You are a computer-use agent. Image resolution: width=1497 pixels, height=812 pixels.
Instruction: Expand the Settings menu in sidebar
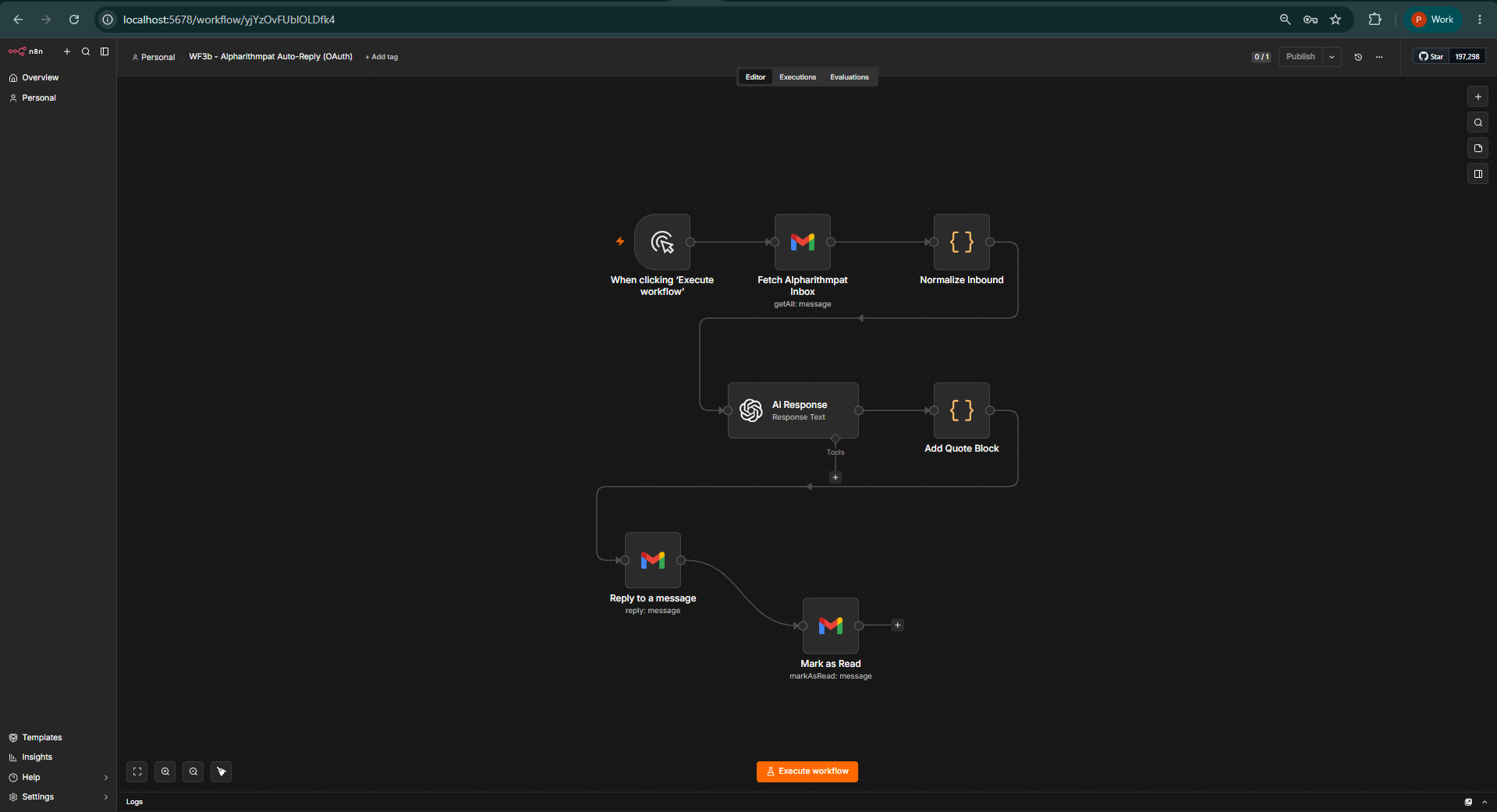pyautogui.click(x=58, y=797)
